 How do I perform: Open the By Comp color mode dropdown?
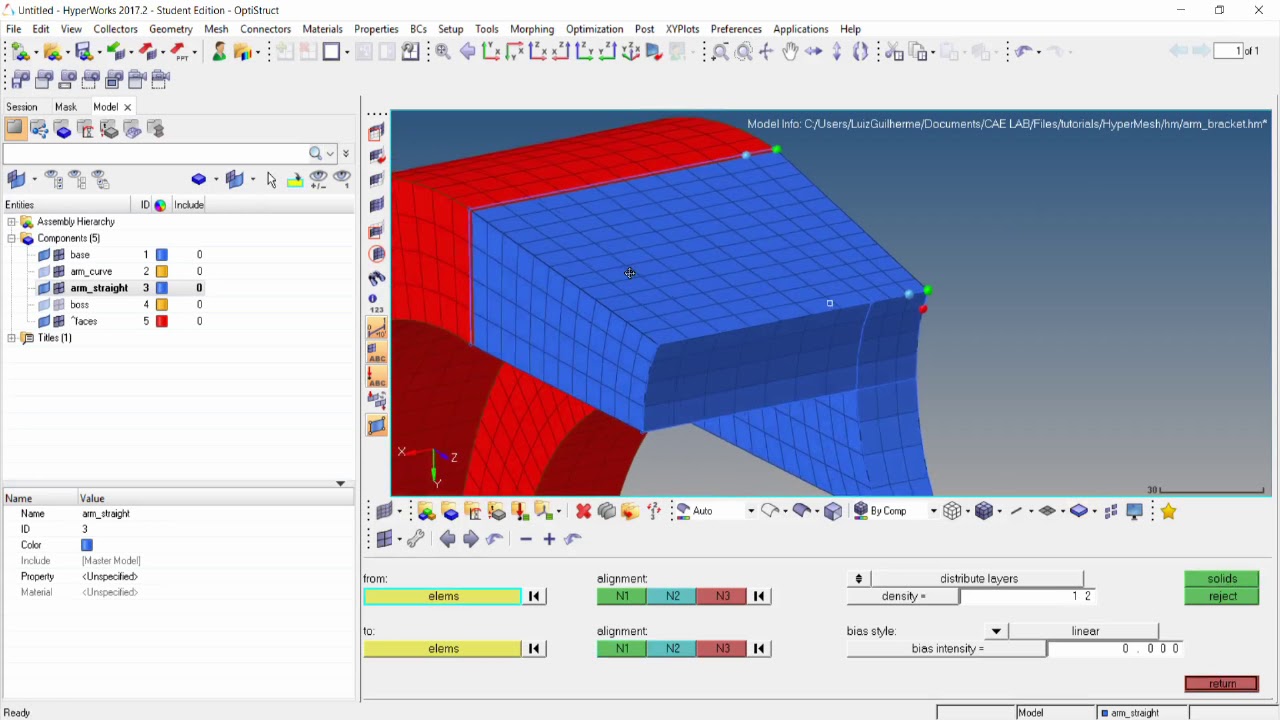click(933, 511)
